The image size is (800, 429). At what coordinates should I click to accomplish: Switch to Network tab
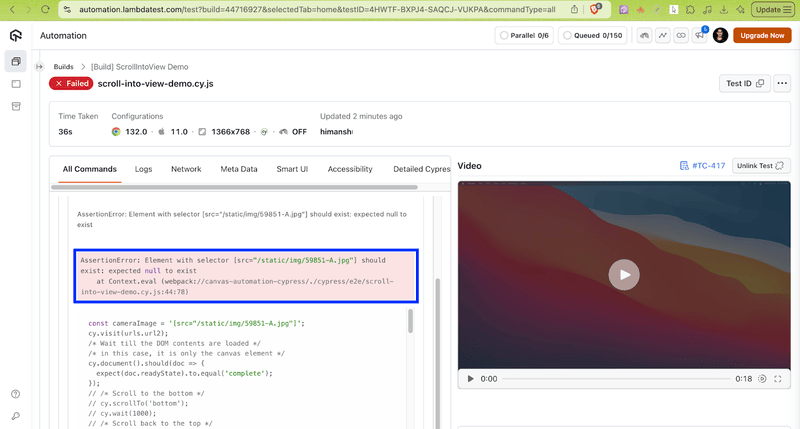tap(186, 169)
